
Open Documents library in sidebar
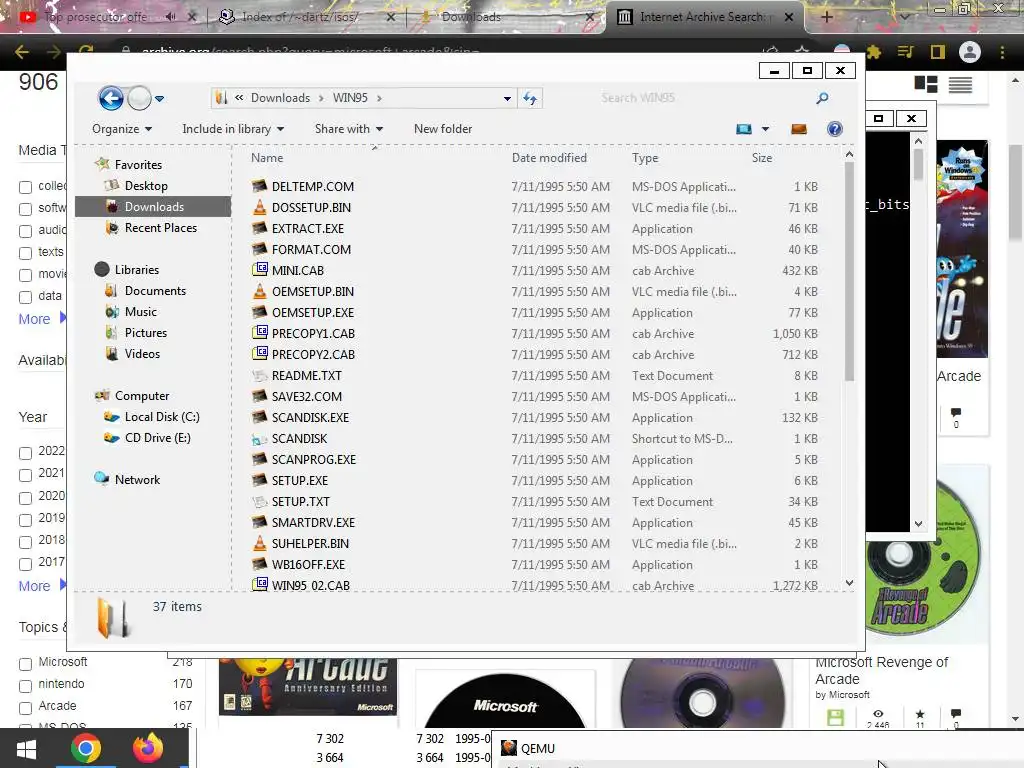155,291
